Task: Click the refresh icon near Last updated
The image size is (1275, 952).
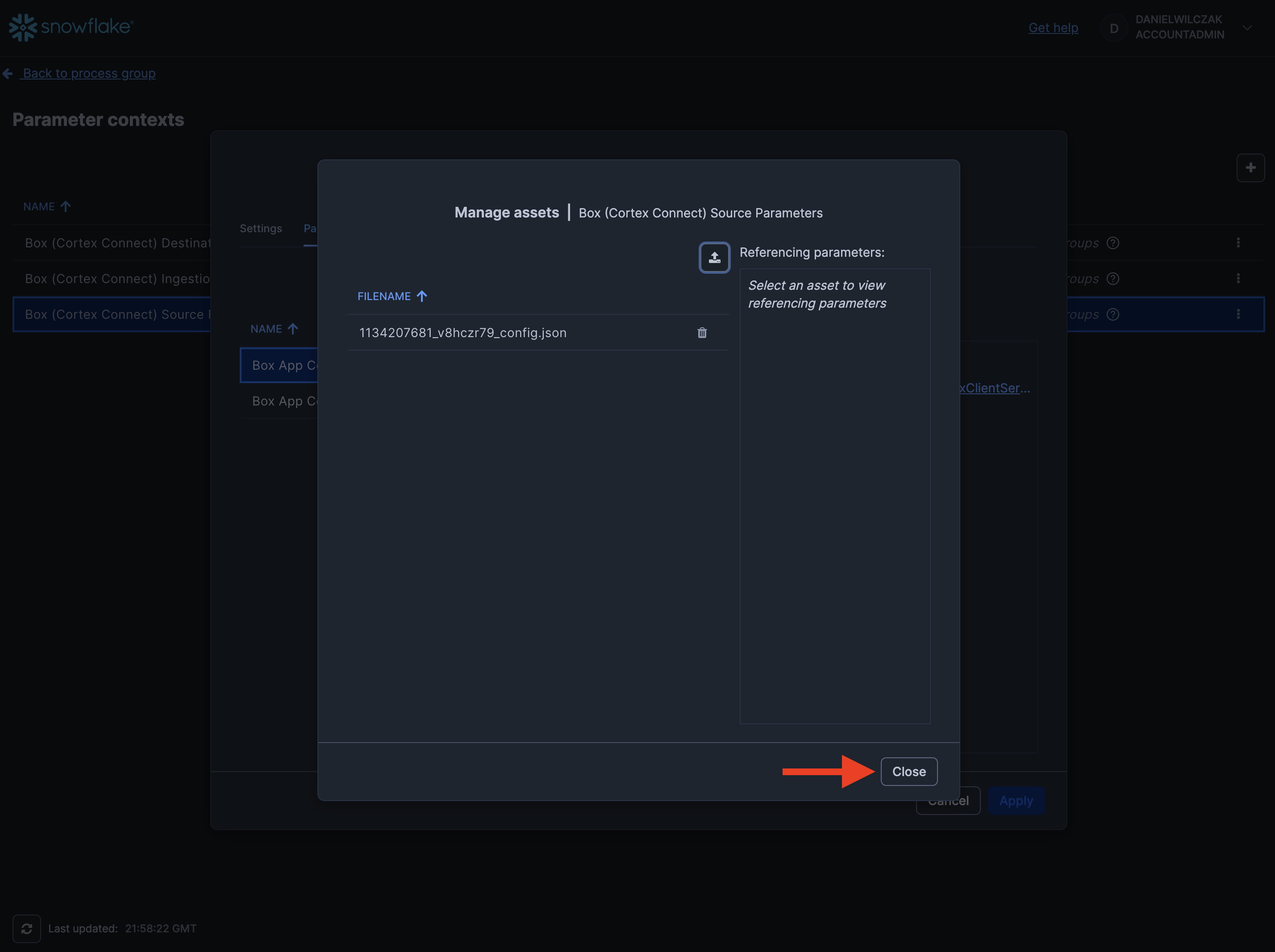Action: click(x=26, y=928)
